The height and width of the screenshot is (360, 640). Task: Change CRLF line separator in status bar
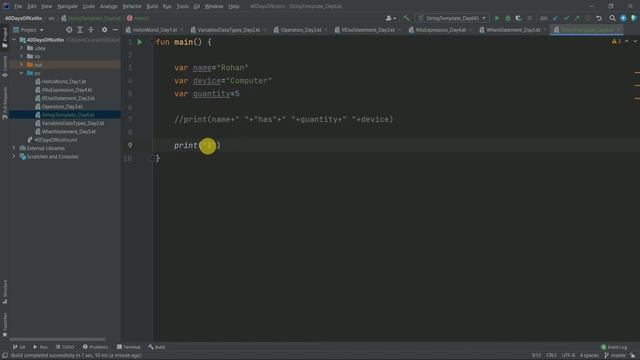pos(551,356)
